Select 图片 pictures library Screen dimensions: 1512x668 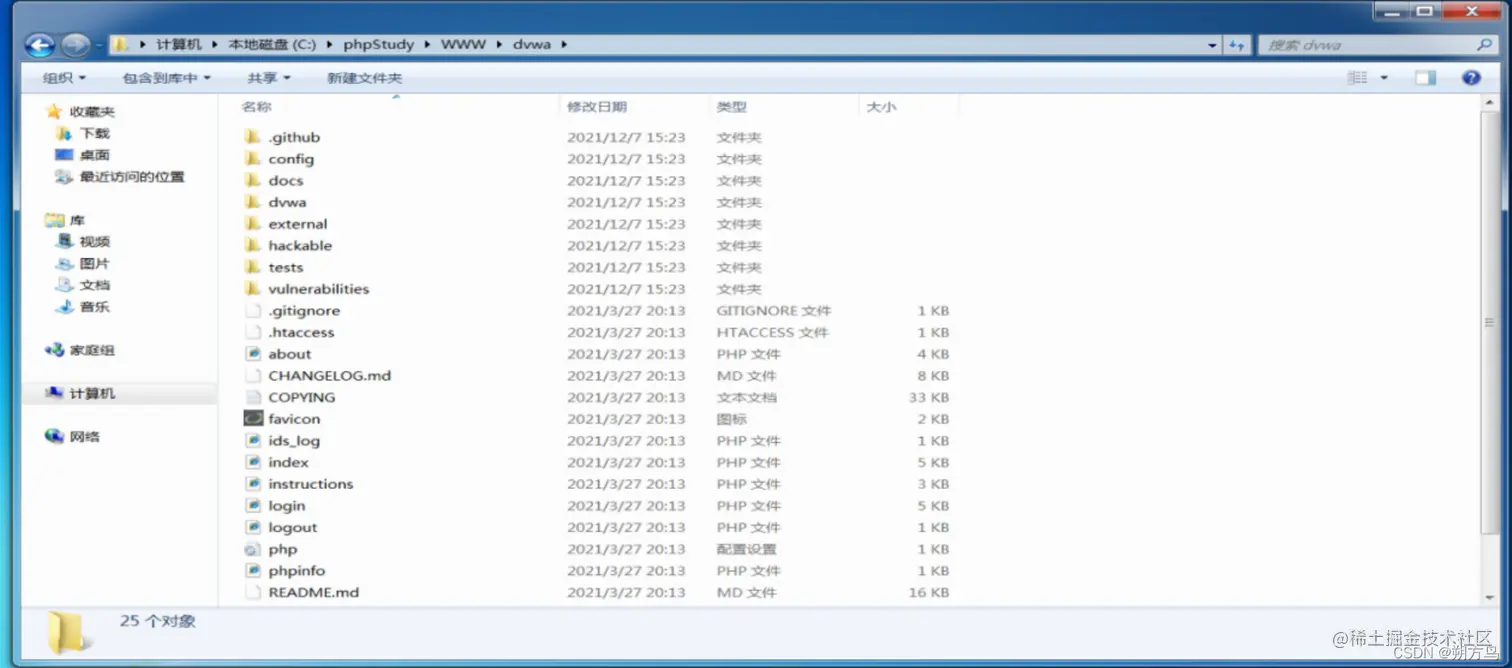95,264
